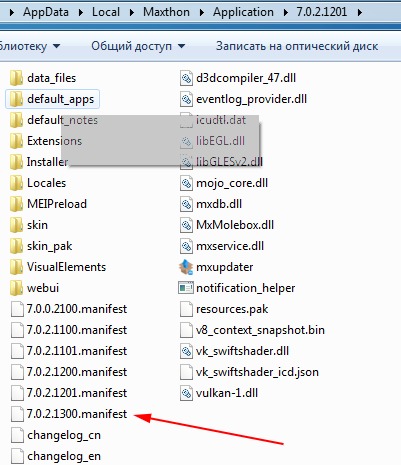The image size is (401, 465).
Task: Click the MEIPreload folder icon
Action: pyautogui.click(x=16, y=204)
